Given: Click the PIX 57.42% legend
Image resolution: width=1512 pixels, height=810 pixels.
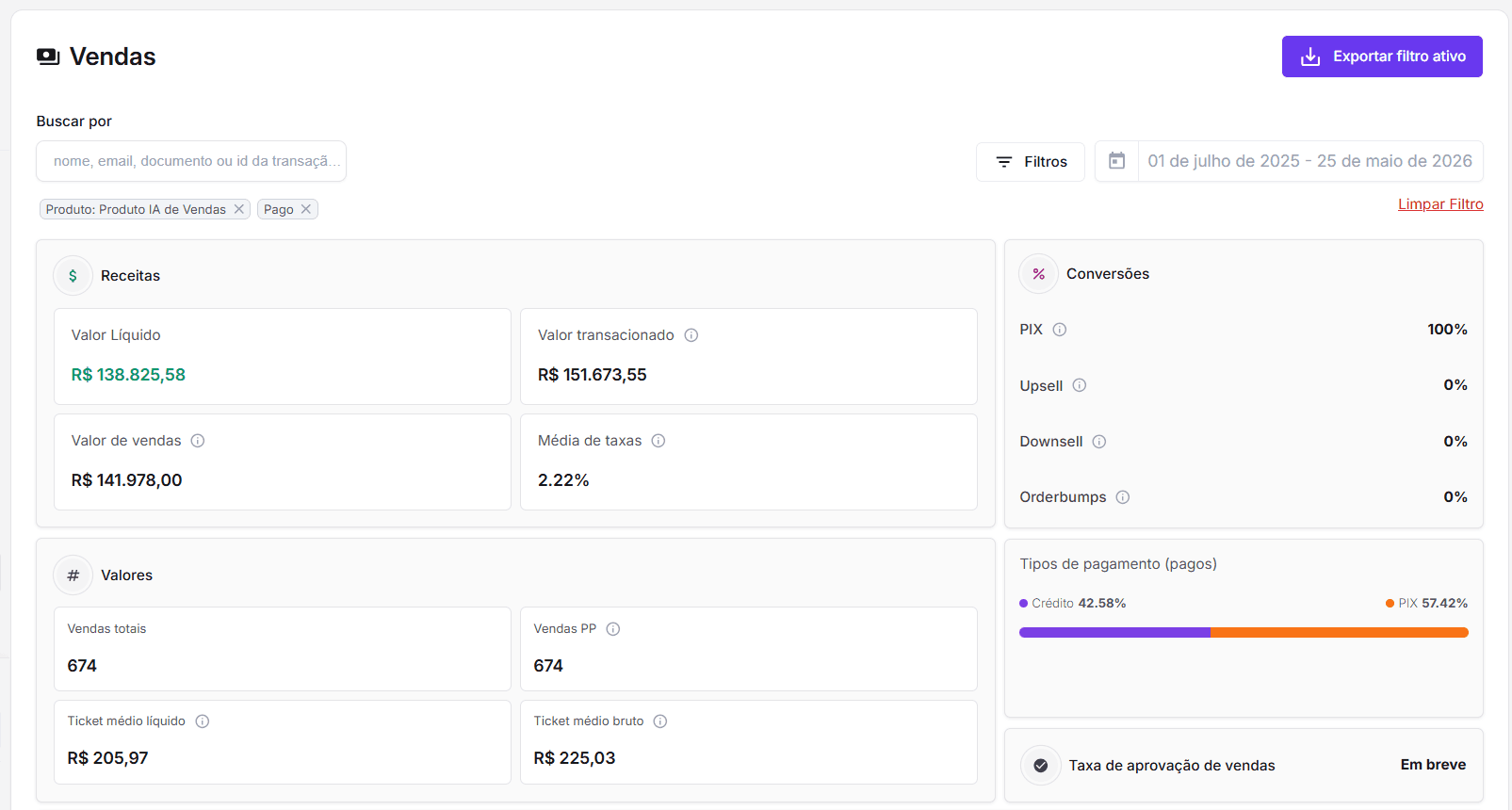Looking at the screenshot, I should tap(1426, 604).
